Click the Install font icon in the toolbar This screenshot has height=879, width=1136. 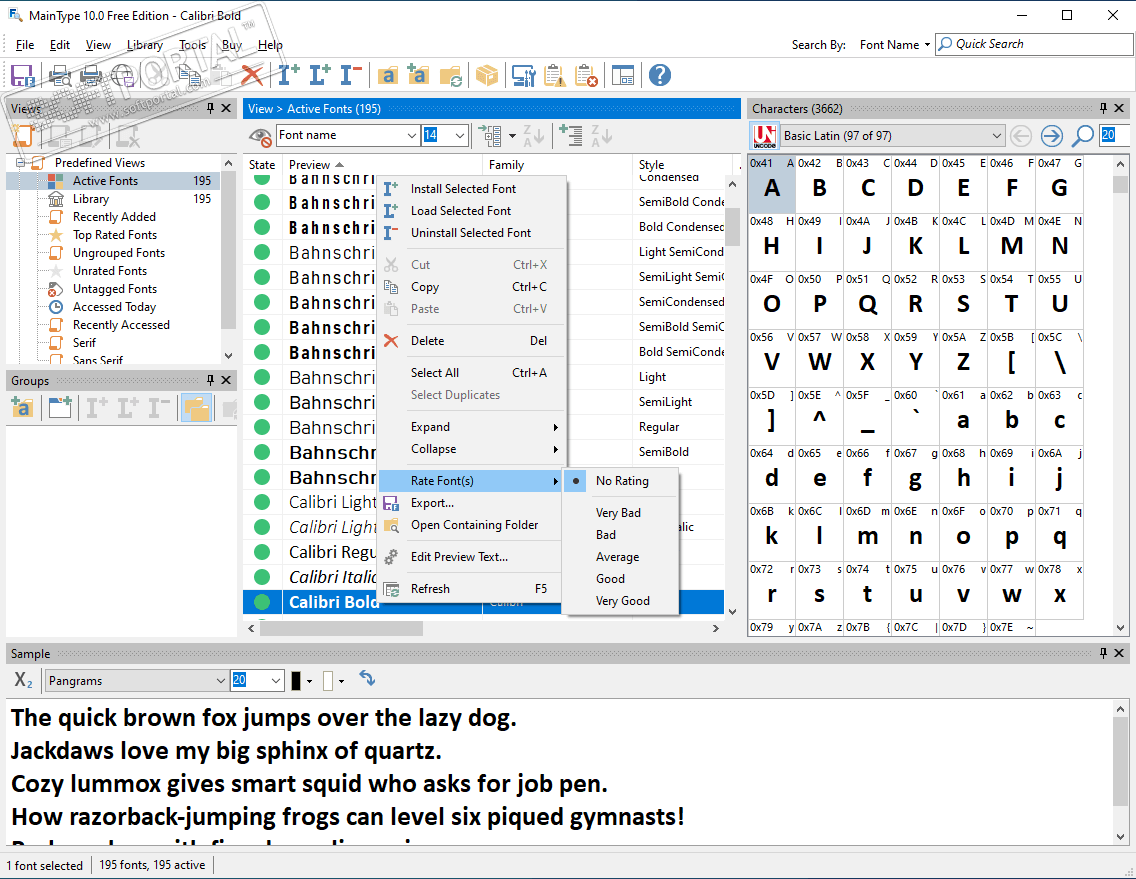[x=288, y=75]
